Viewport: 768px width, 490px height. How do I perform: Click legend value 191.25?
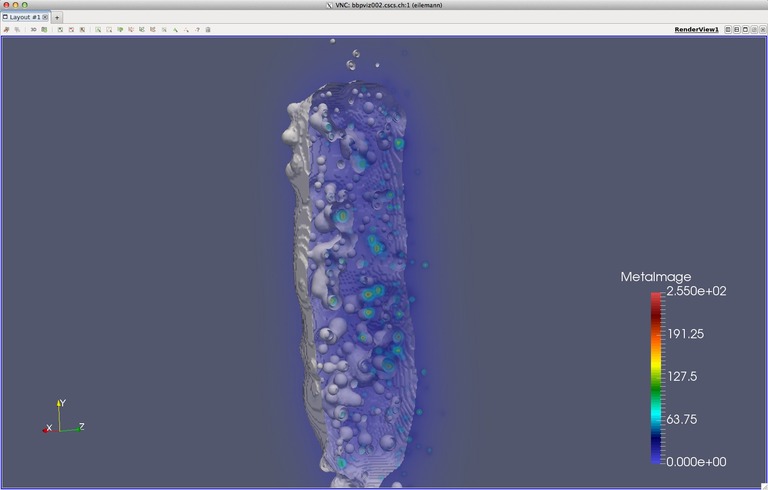click(x=686, y=334)
